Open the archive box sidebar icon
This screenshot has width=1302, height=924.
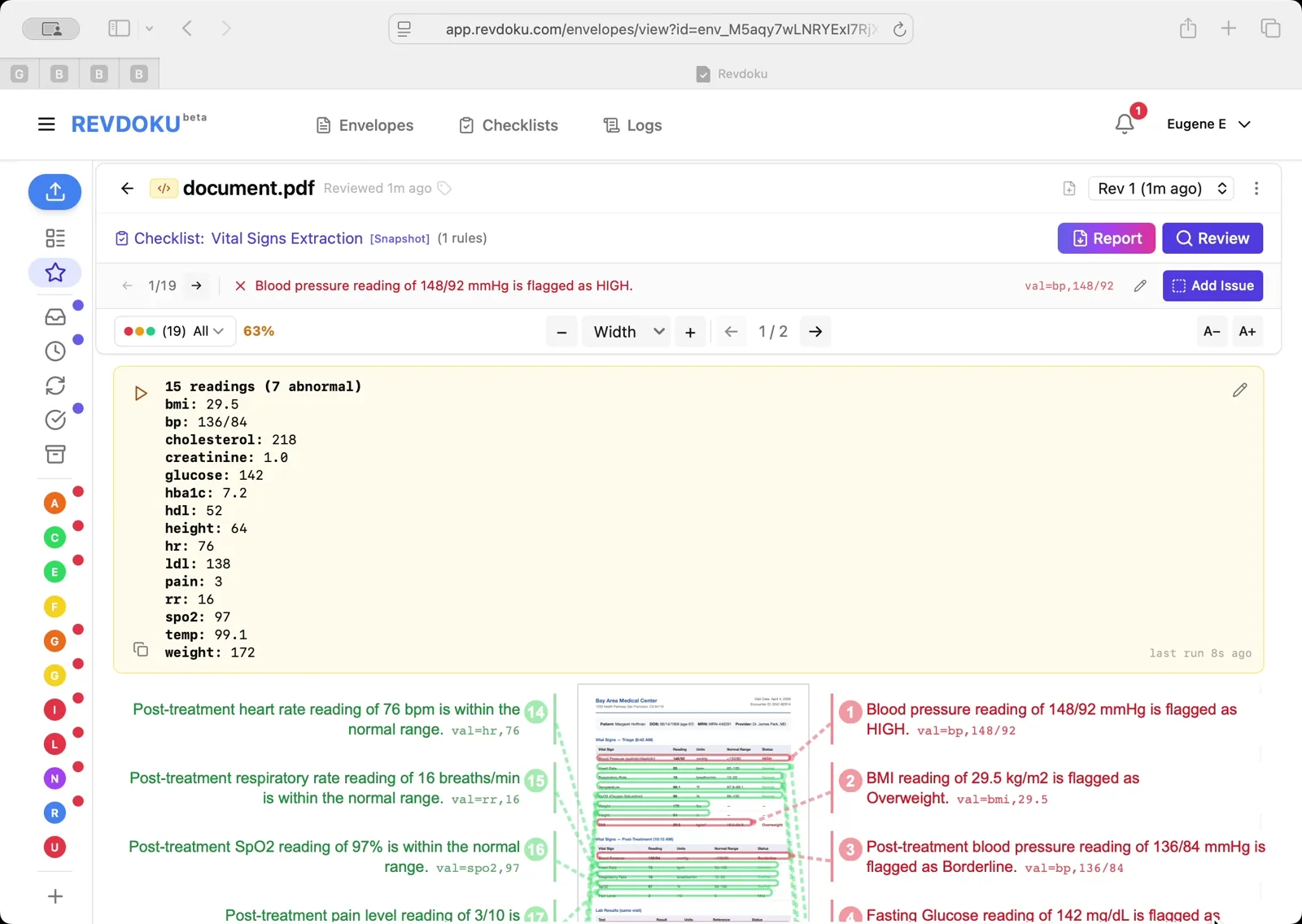[55, 454]
